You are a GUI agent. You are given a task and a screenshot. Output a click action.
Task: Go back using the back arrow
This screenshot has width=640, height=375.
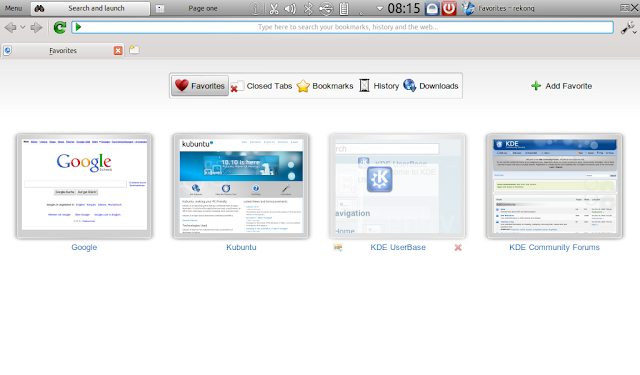pyautogui.click(x=10, y=27)
